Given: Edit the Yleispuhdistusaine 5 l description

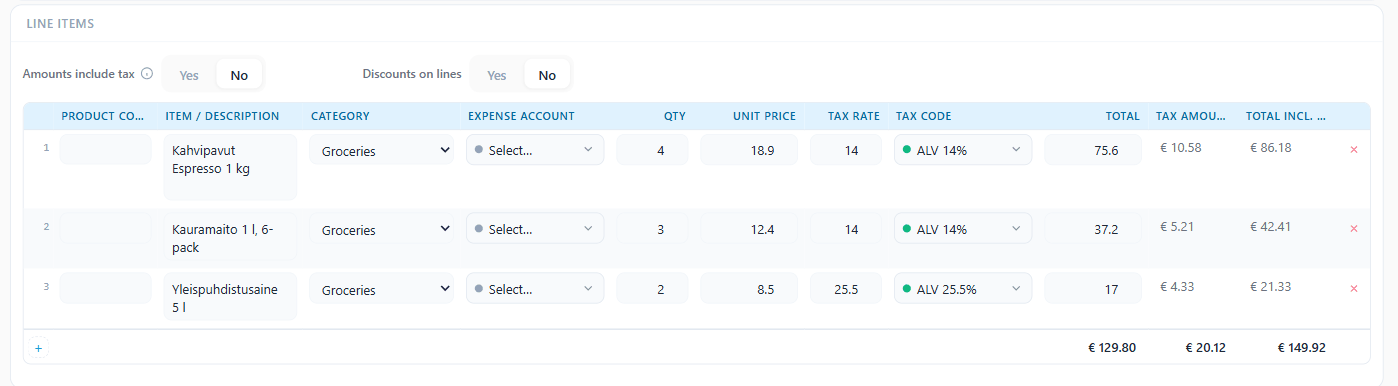Looking at the screenshot, I should pos(231,297).
